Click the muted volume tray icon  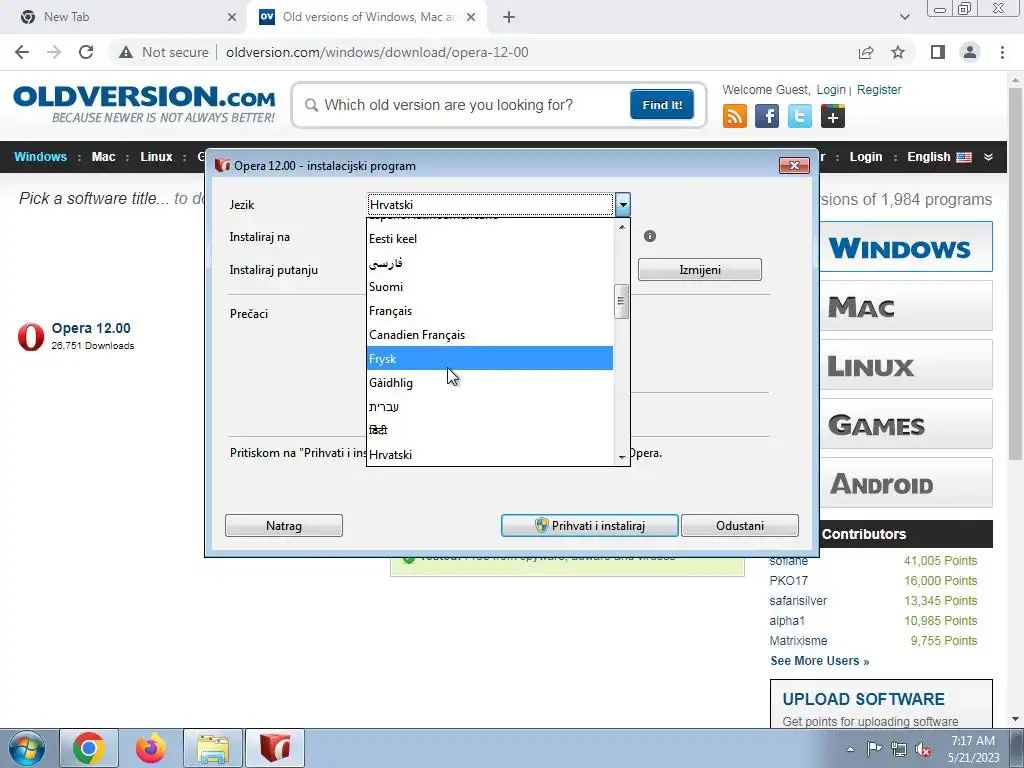click(x=923, y=749)
